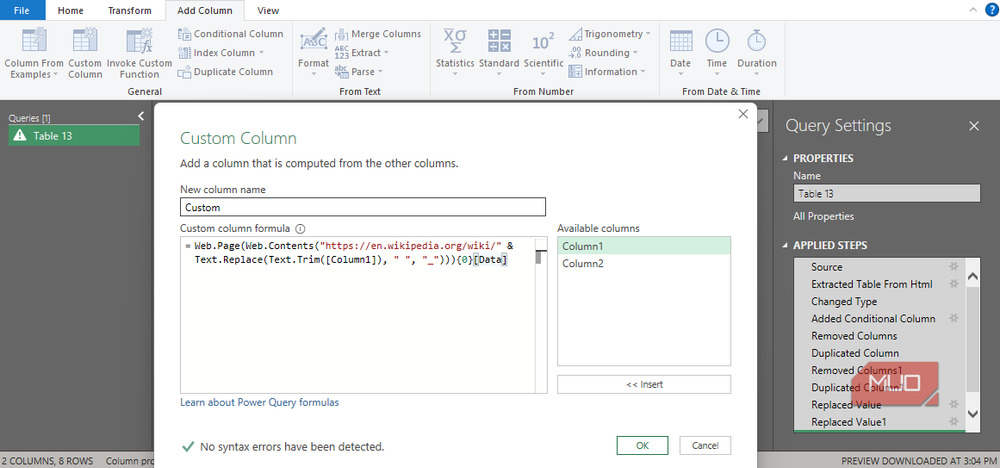Click the Cancel button

tap(705, 446)
